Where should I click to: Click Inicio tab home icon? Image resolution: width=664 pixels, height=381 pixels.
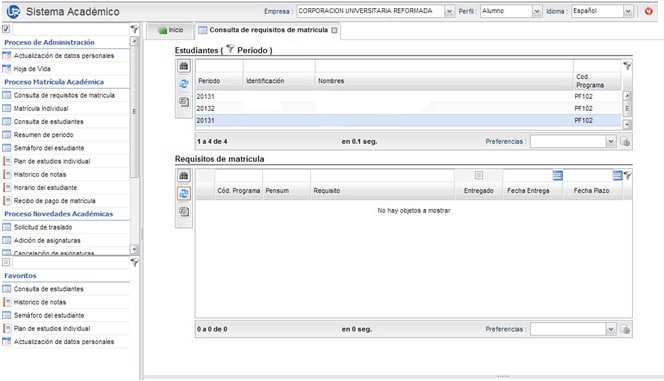pos(163,30)
